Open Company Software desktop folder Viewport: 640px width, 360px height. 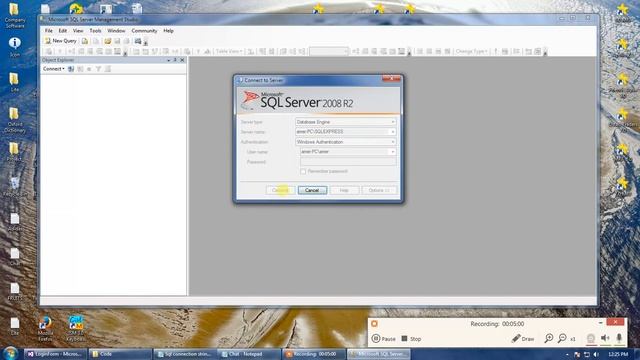[x=15, y=16]
